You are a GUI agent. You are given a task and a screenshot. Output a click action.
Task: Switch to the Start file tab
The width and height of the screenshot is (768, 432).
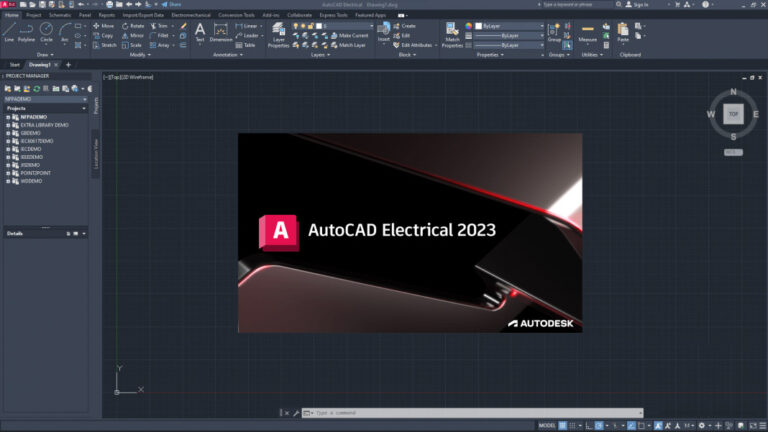(15, 65)
